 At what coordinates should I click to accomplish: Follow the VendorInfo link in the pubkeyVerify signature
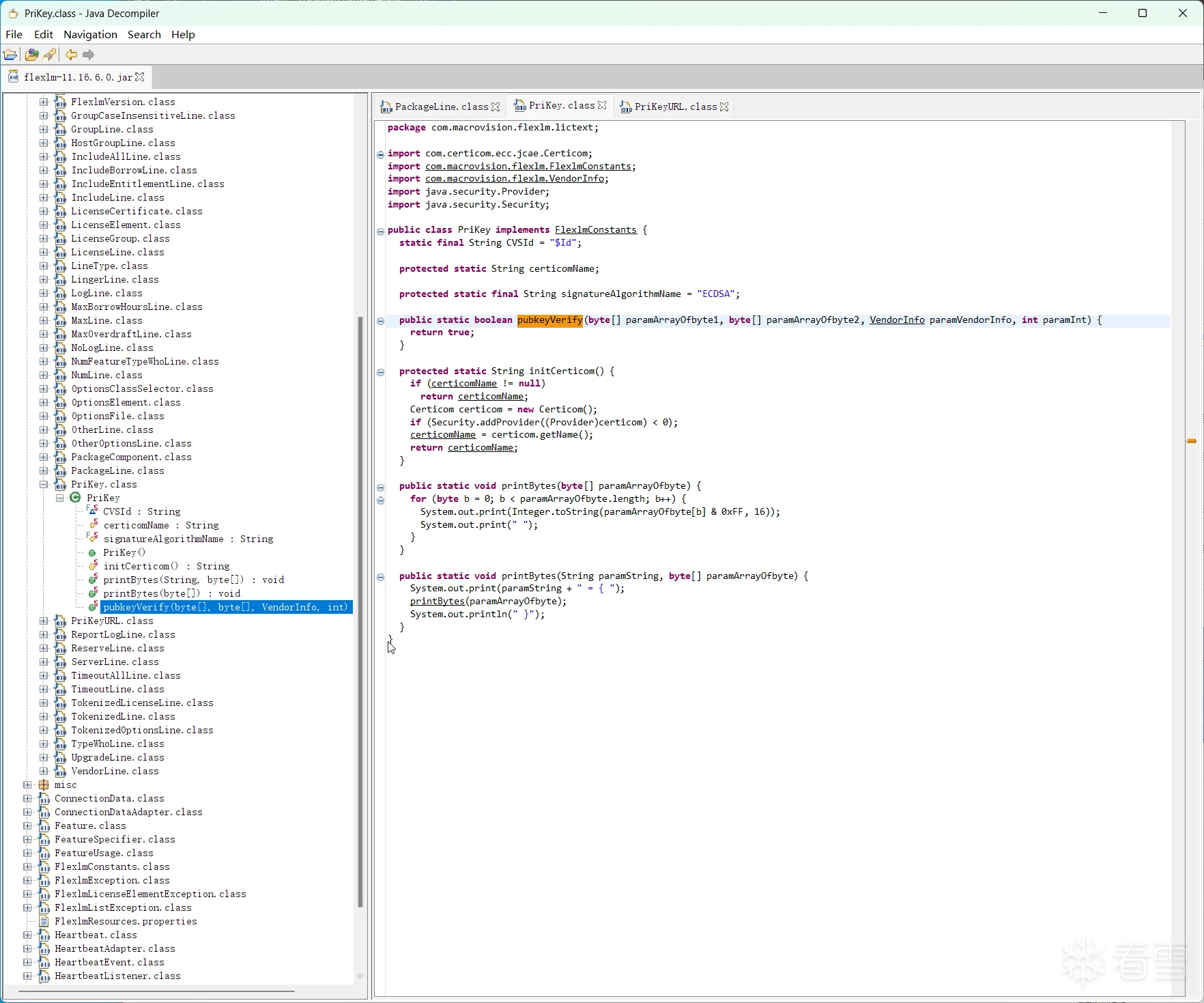click(x=897, y=320)
